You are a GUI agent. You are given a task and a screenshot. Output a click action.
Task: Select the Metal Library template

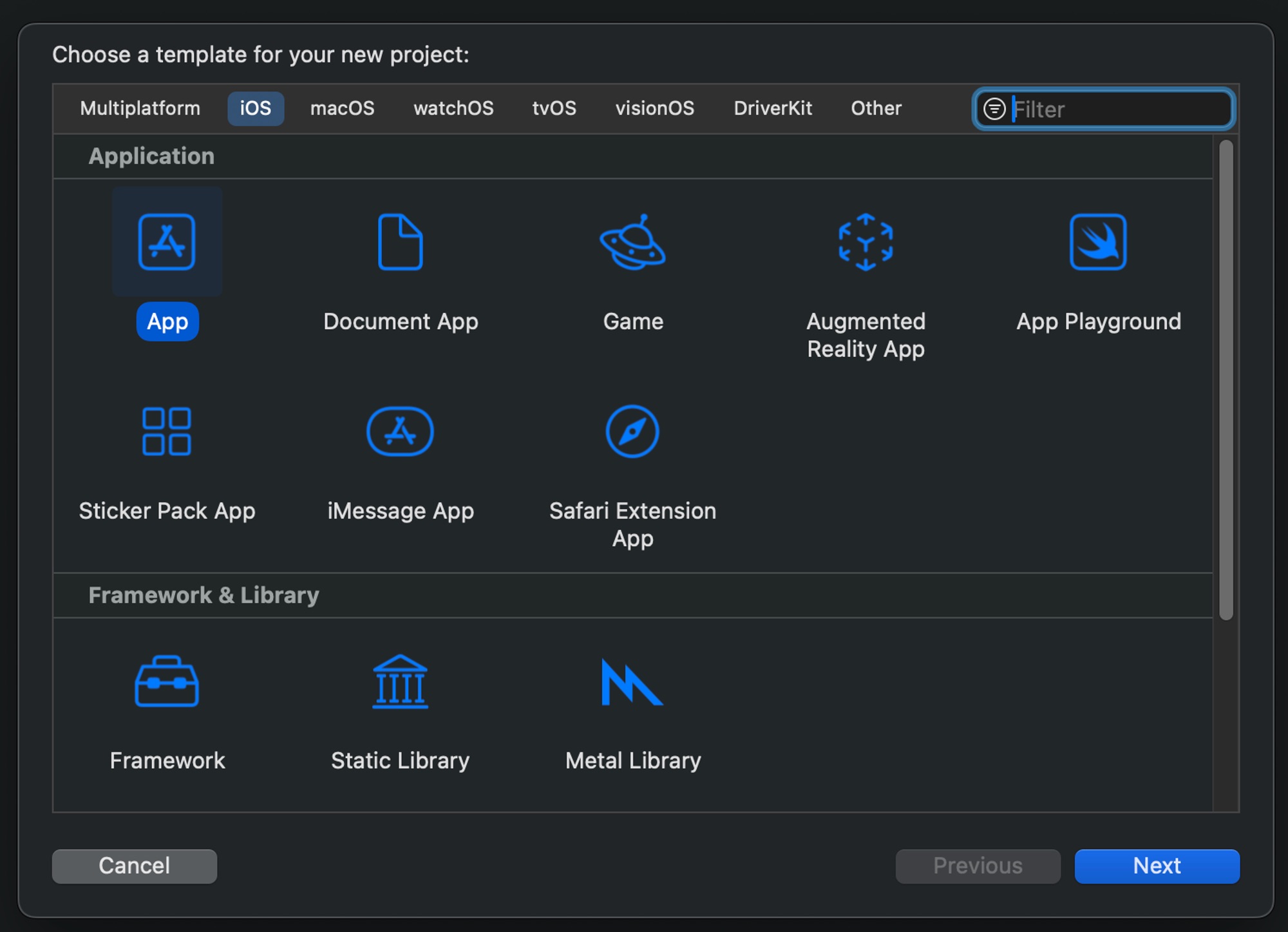[632, 681]
